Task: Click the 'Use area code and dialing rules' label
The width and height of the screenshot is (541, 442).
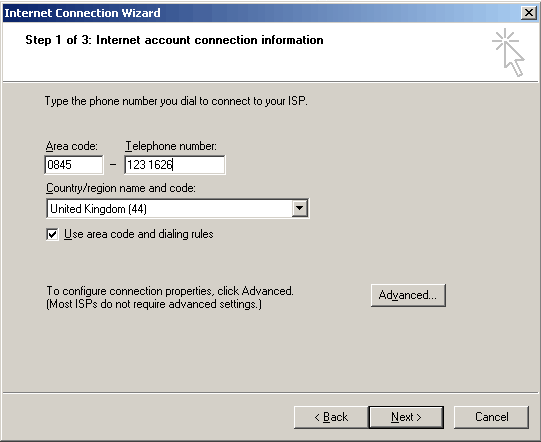Action: tap(138, 234)
